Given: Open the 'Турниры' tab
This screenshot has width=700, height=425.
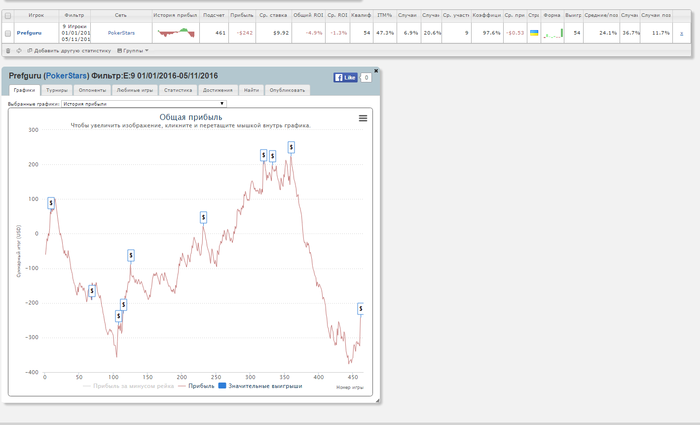Looking at the screenshot, I should pos(57,90).
